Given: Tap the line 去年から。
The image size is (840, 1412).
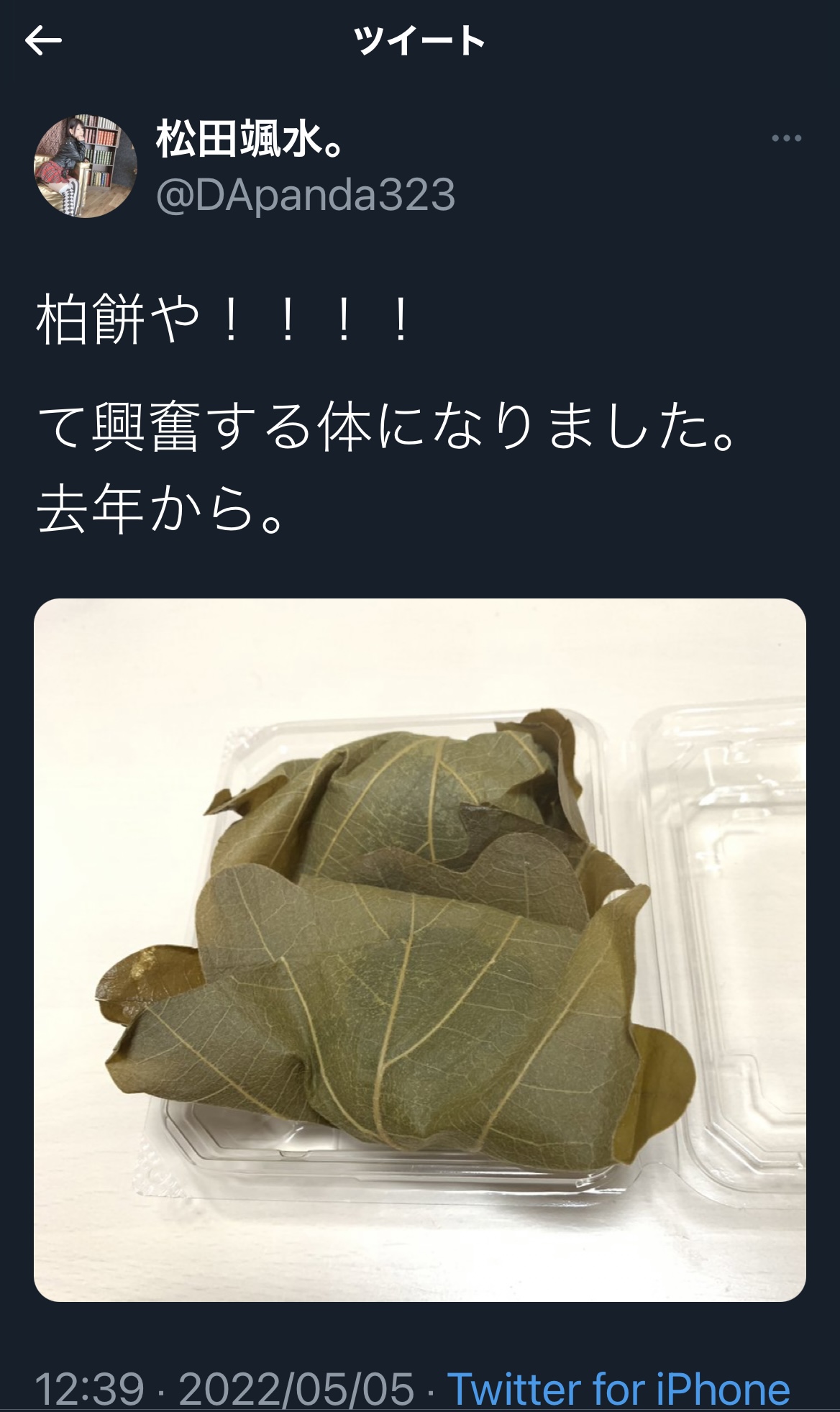Looking at the screenshot, I should coord(163,511).
